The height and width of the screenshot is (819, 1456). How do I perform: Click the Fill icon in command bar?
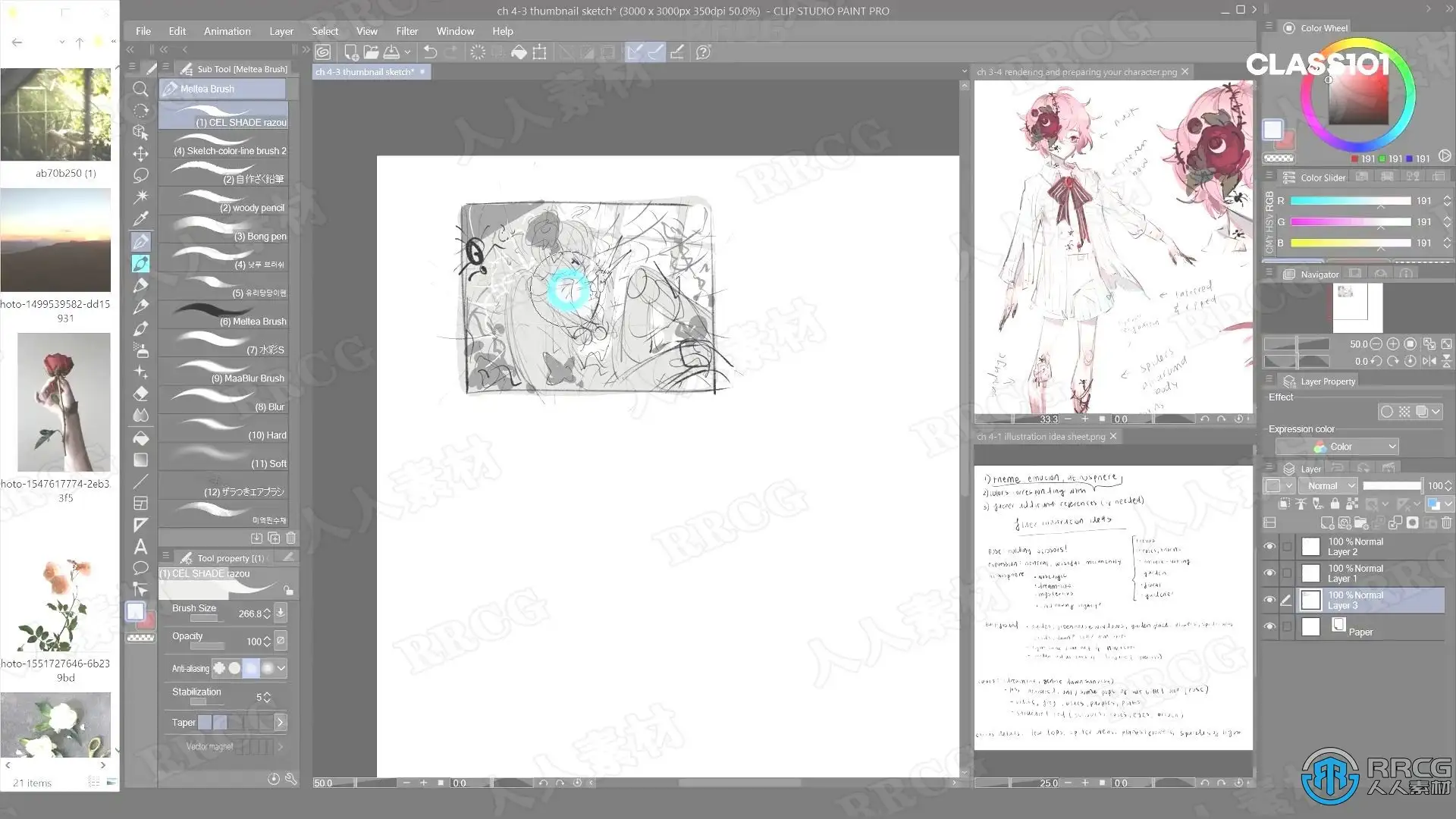point(519,52)
